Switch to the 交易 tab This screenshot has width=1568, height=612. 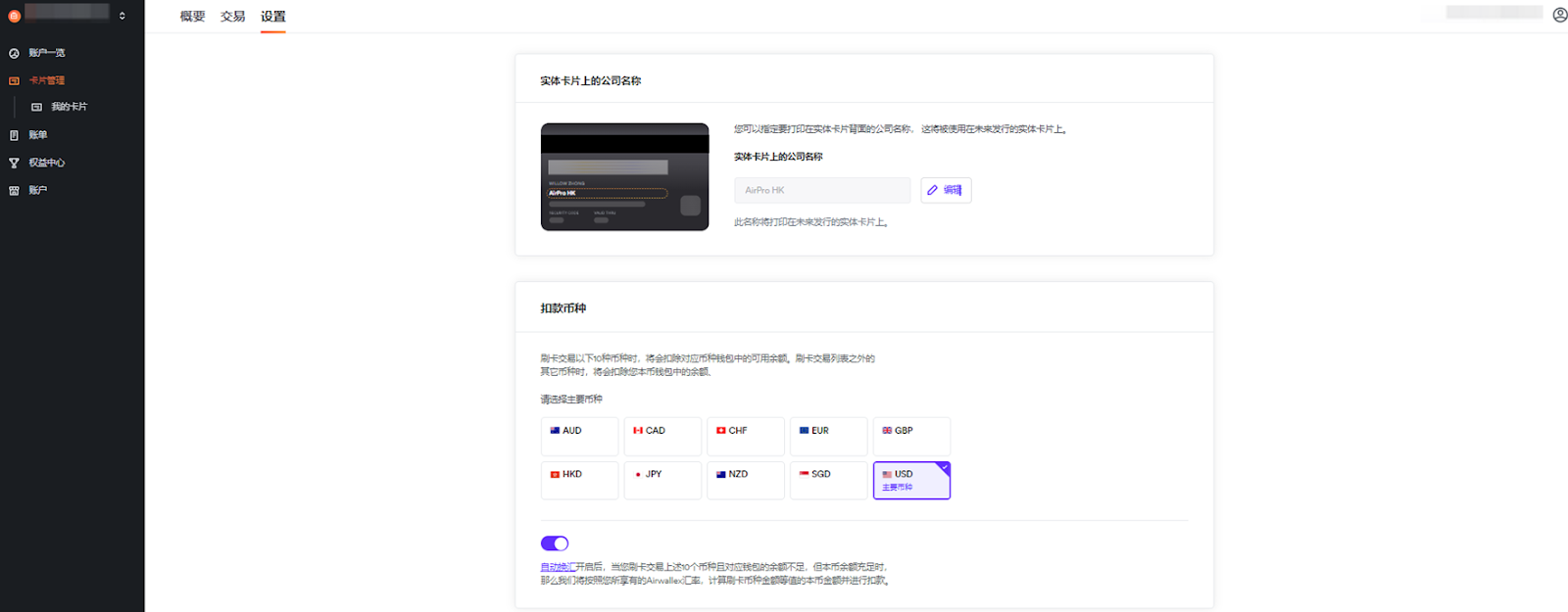coord(232,17)
